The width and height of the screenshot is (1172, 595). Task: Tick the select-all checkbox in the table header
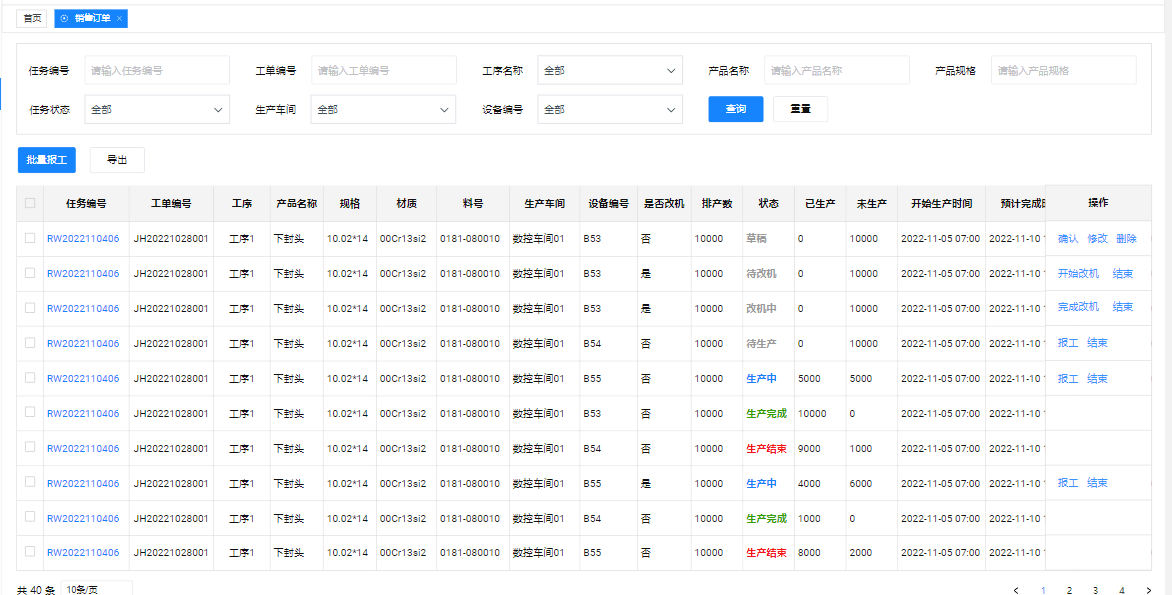(x=30, y=203)
